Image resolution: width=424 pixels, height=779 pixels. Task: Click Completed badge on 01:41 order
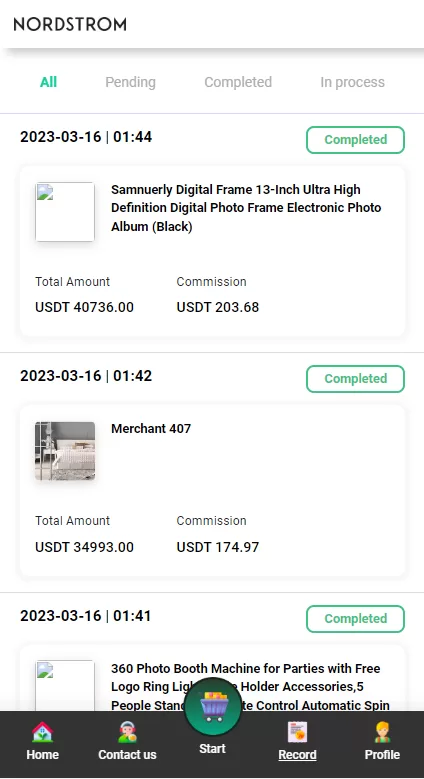[x=355, y=619]
